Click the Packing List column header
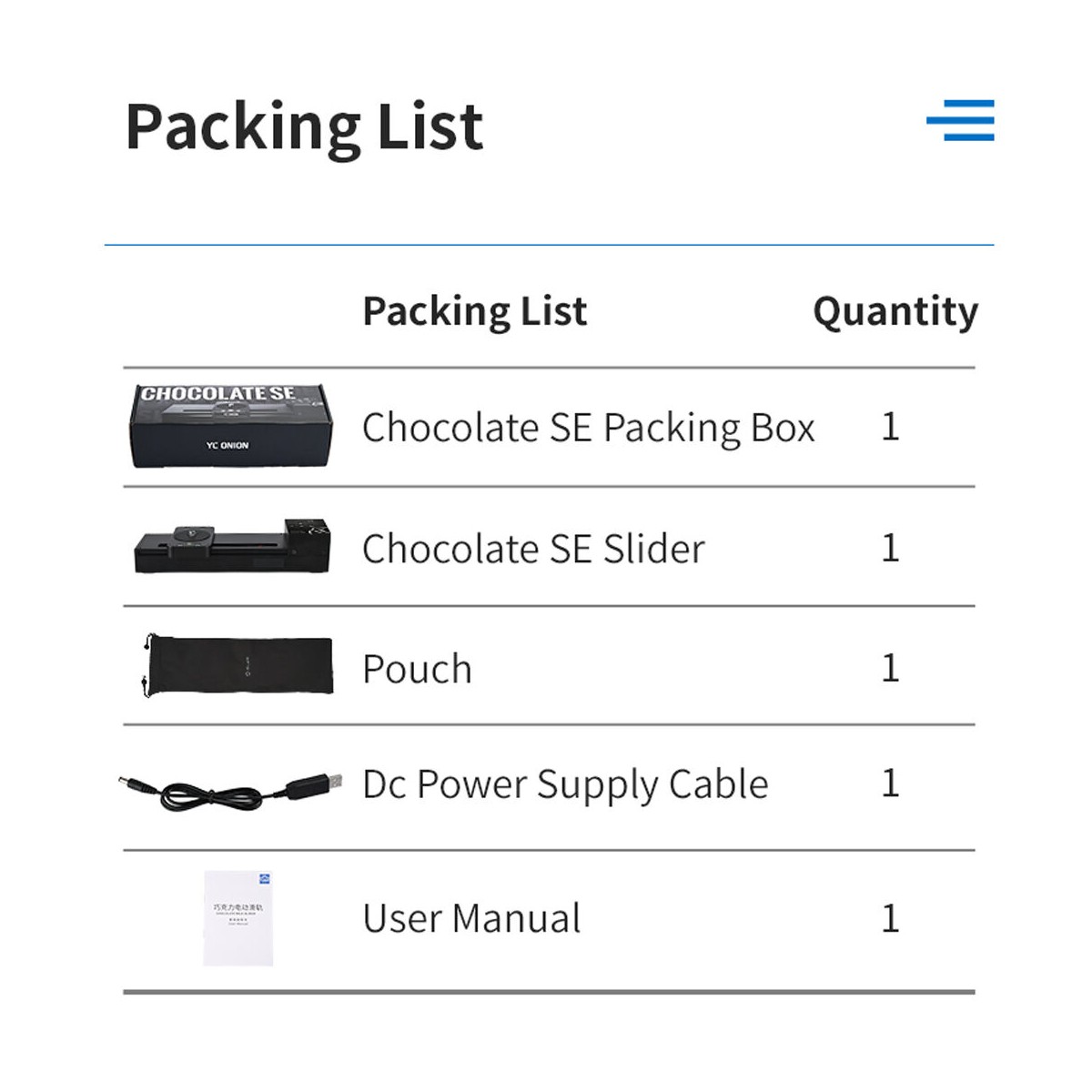Viewport: 1092px width, 1092px height. tap(474, 311)
